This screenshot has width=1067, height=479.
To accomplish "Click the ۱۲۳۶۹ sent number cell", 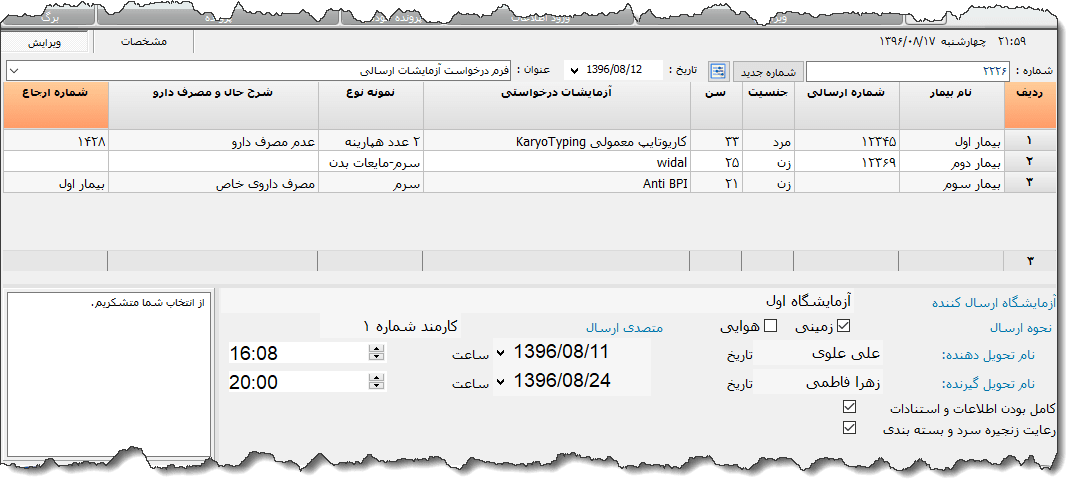I will pyautogui.click(x=847, y=161).
